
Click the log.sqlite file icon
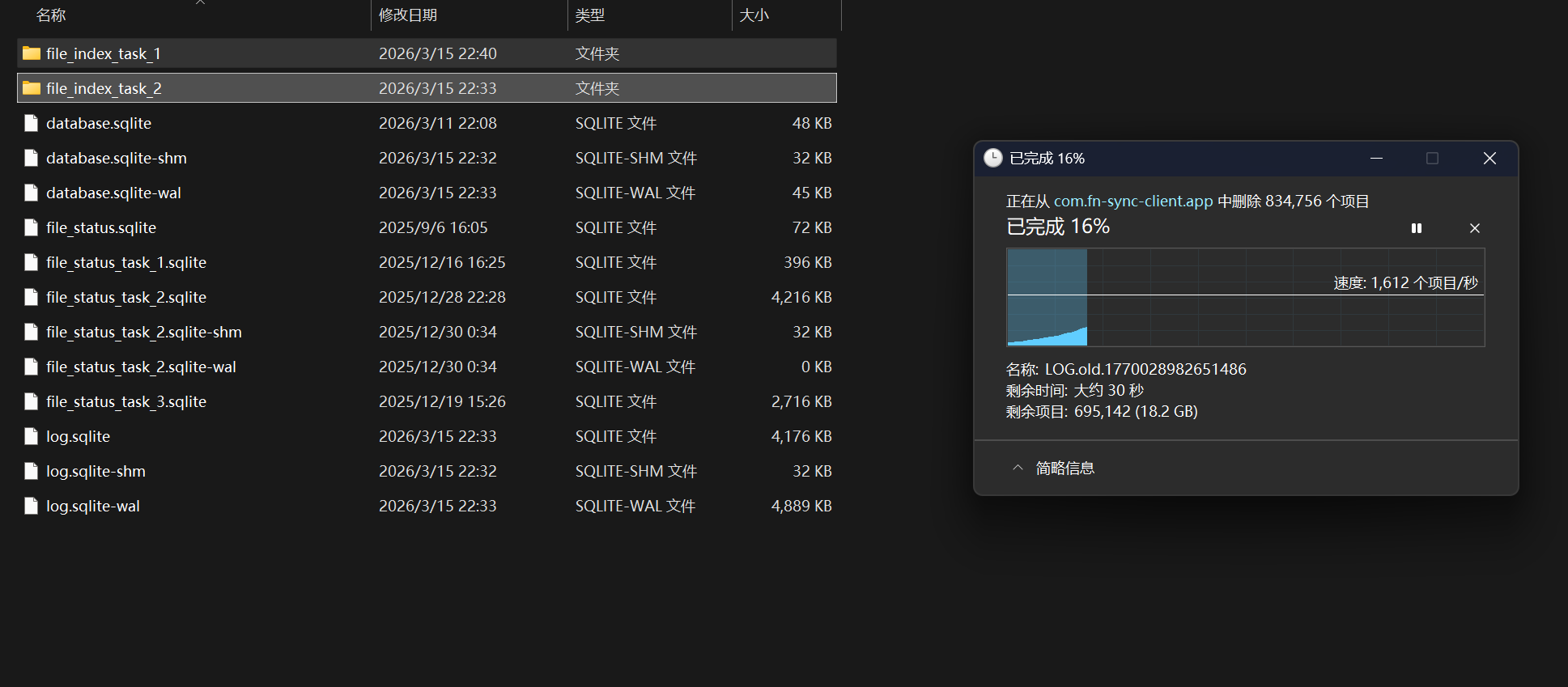32,436
